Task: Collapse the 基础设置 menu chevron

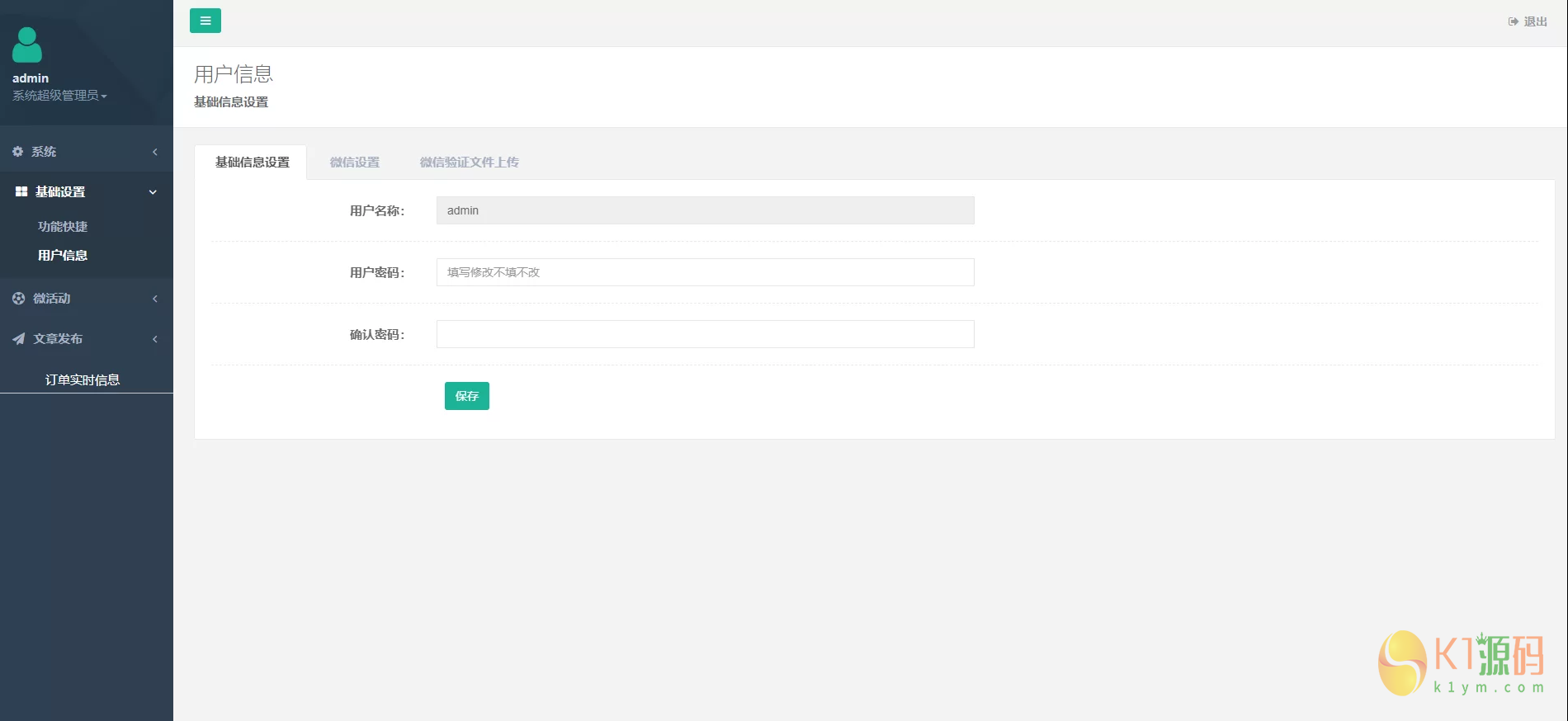Action: click(153, 192)
